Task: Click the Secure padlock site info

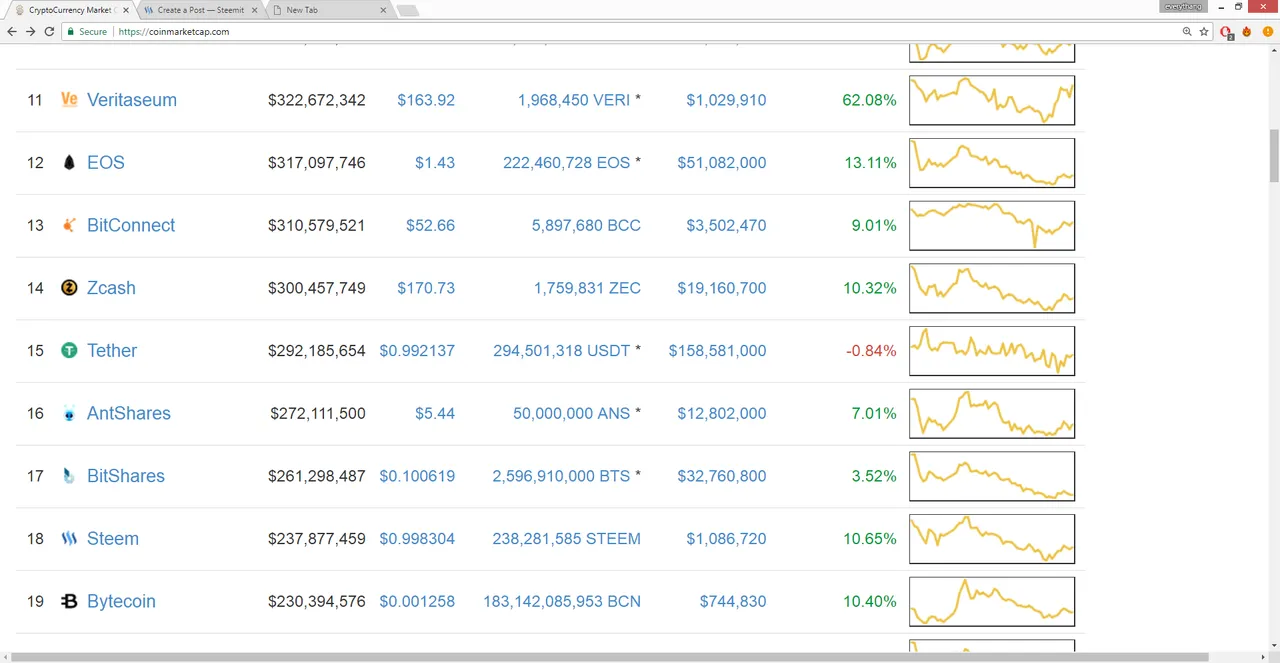Action: 86,32
